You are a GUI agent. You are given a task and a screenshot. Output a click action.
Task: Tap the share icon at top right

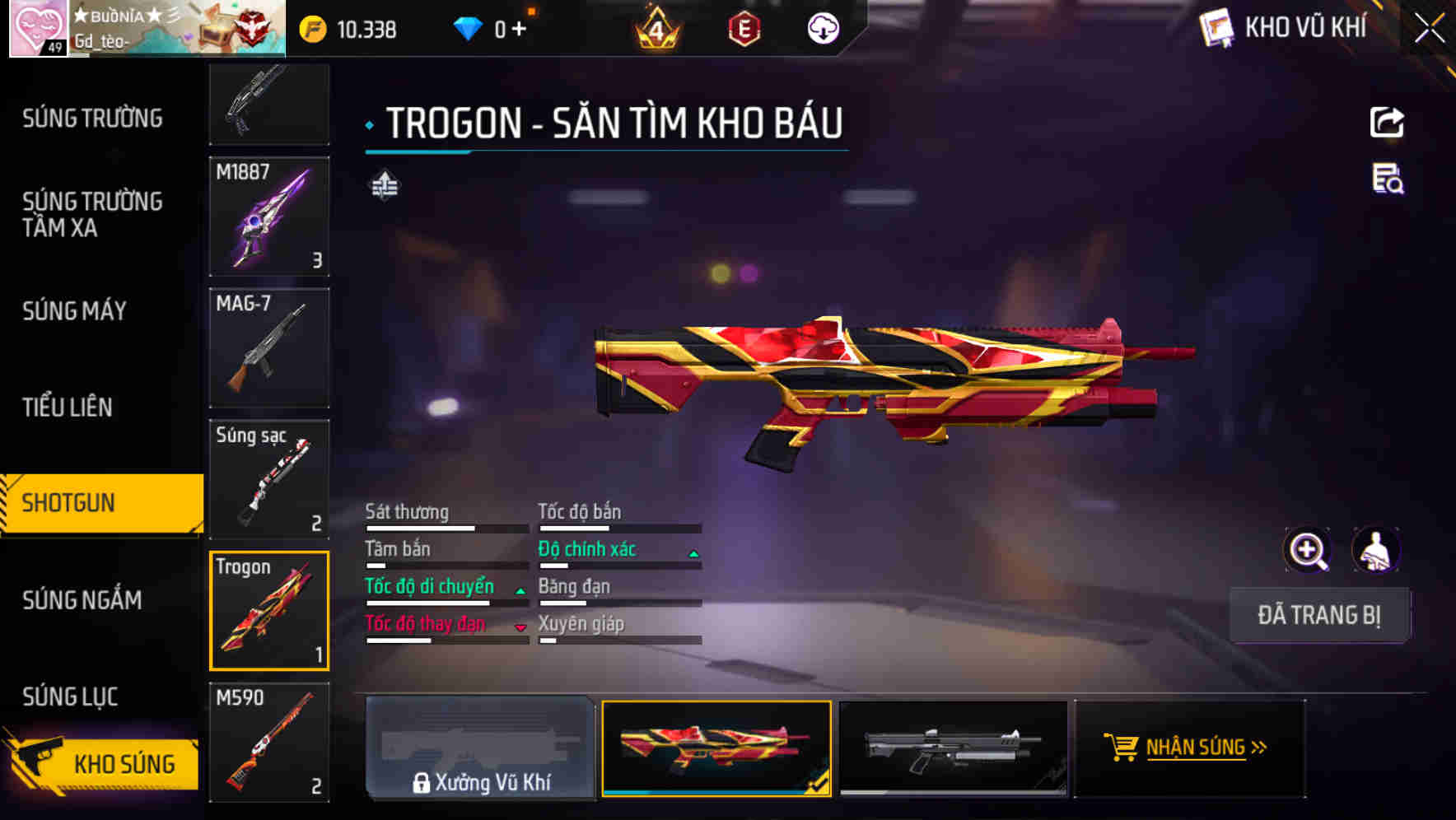point(1387,123)
